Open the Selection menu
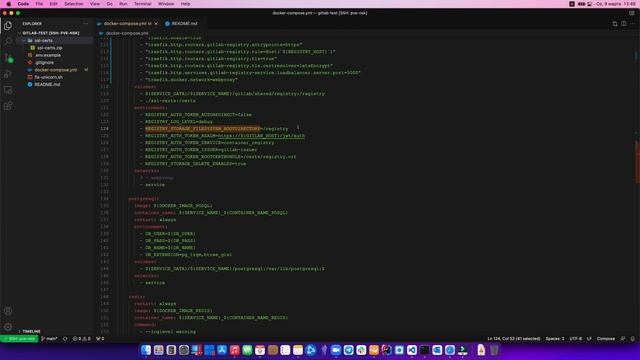The image size is (640, 360). [73, 4]
